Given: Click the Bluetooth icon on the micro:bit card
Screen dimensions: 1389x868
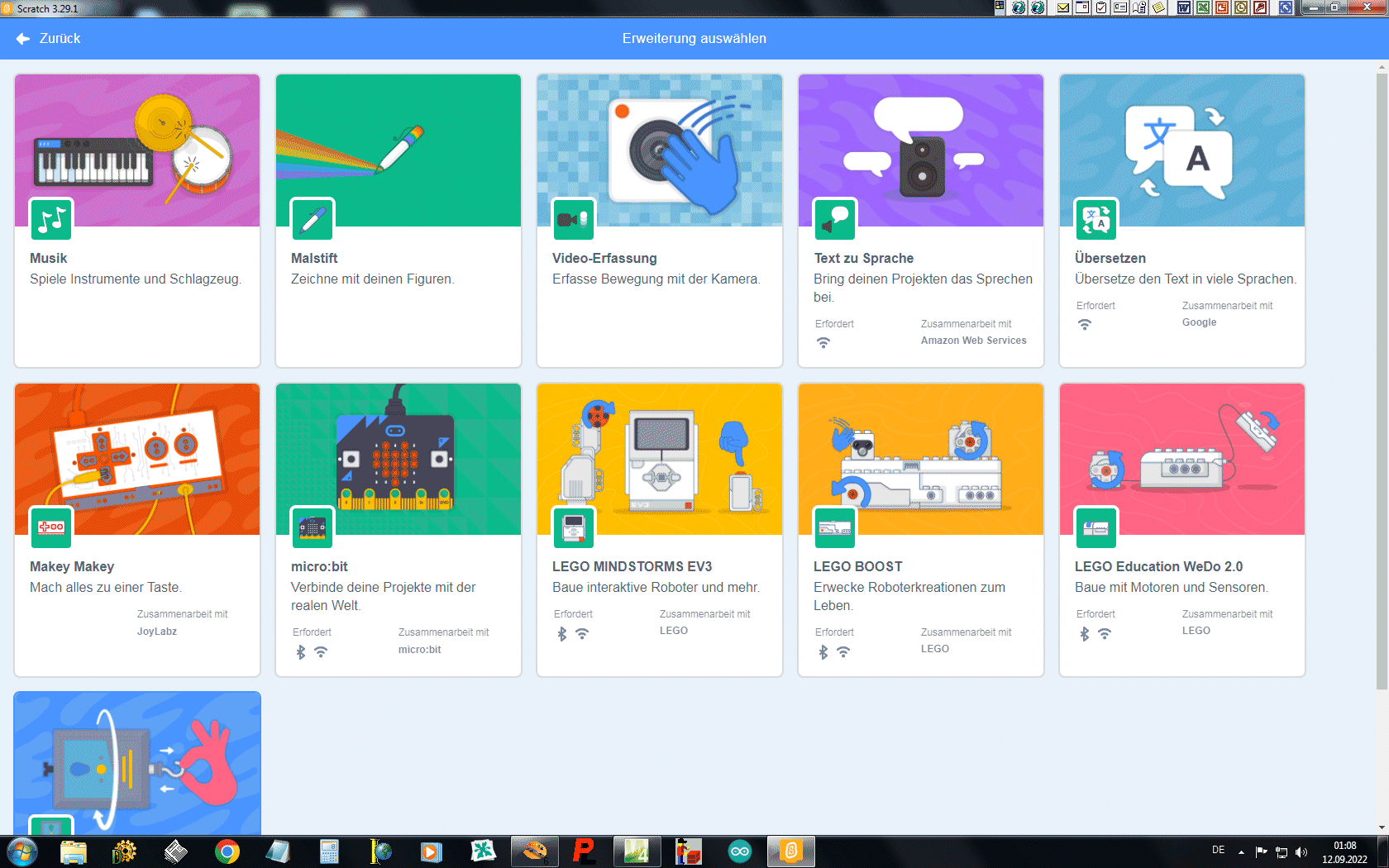Looking at the screenshot, I should 301,652.
